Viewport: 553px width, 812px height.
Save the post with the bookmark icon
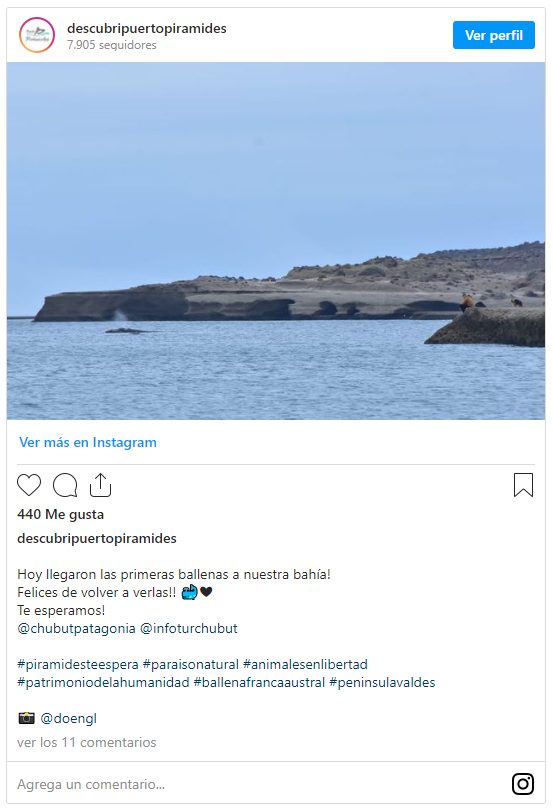pyautogui.click(x=523, y=485)
